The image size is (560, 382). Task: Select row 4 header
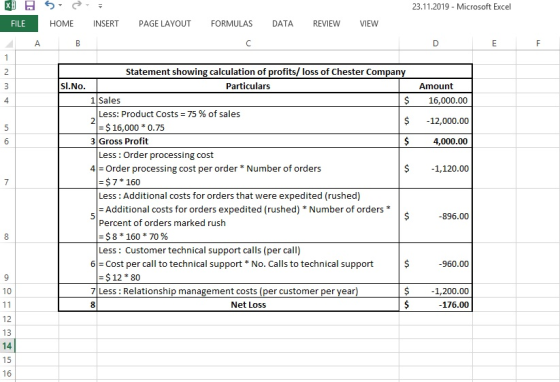pos(8,100)
